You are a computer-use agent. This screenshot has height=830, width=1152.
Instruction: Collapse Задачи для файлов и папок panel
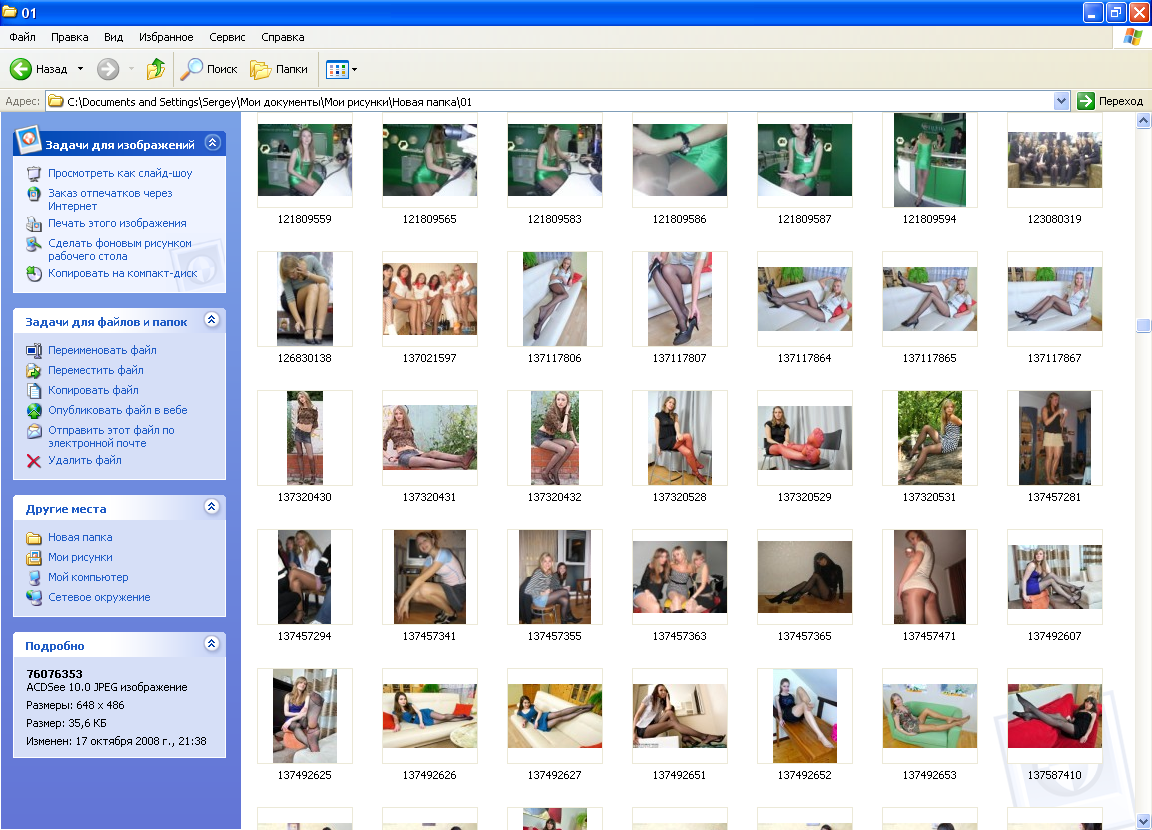tap(212, 320)
